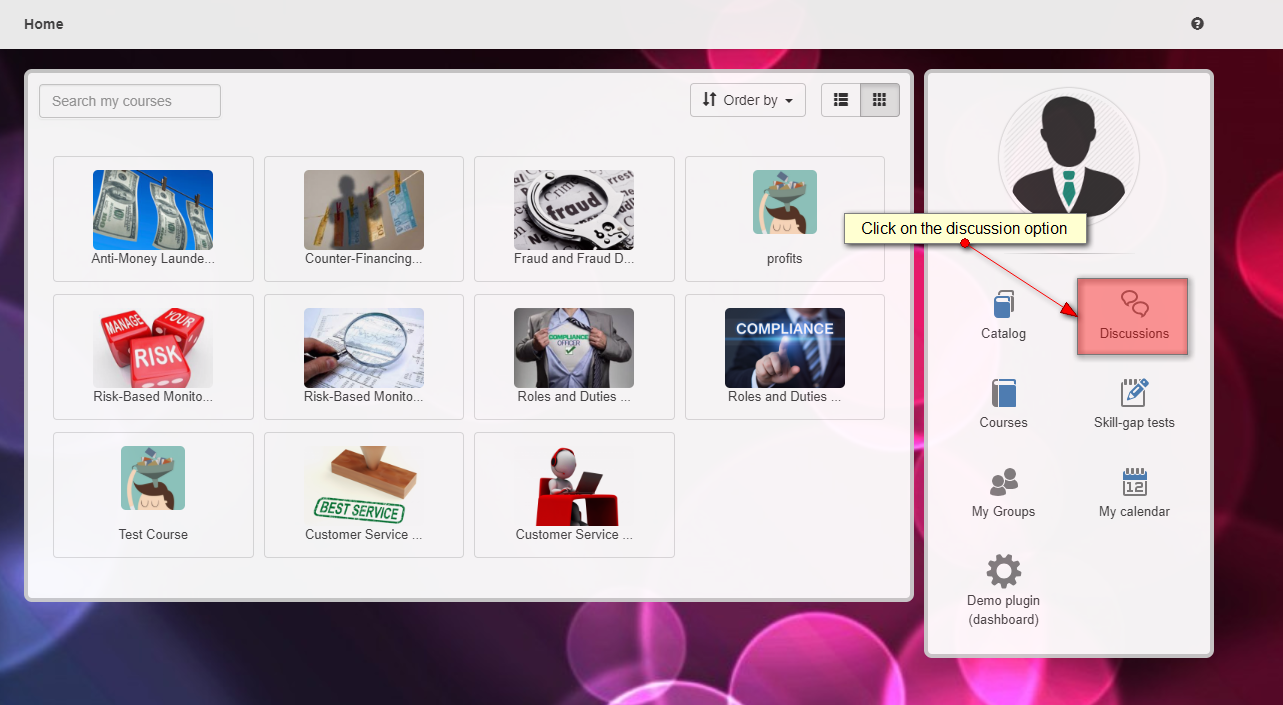1283x705 pixels.
Task: Click the My calendar label
Action: click(1134, 512)
